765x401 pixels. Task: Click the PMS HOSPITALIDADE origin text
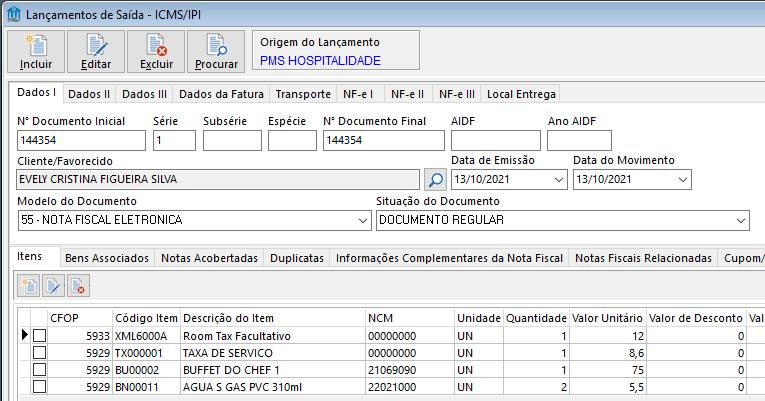click(x=320, y=60)
